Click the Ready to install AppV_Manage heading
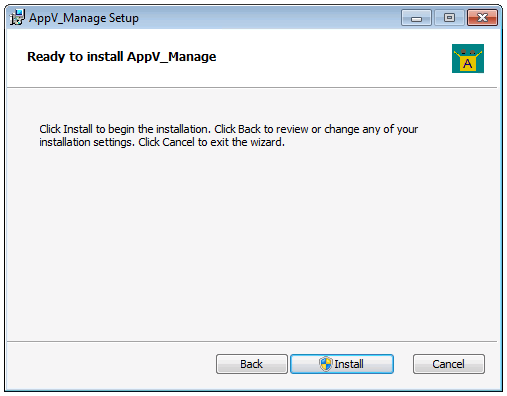The height and width of the screenshot is (396, 507). point(122,57)
